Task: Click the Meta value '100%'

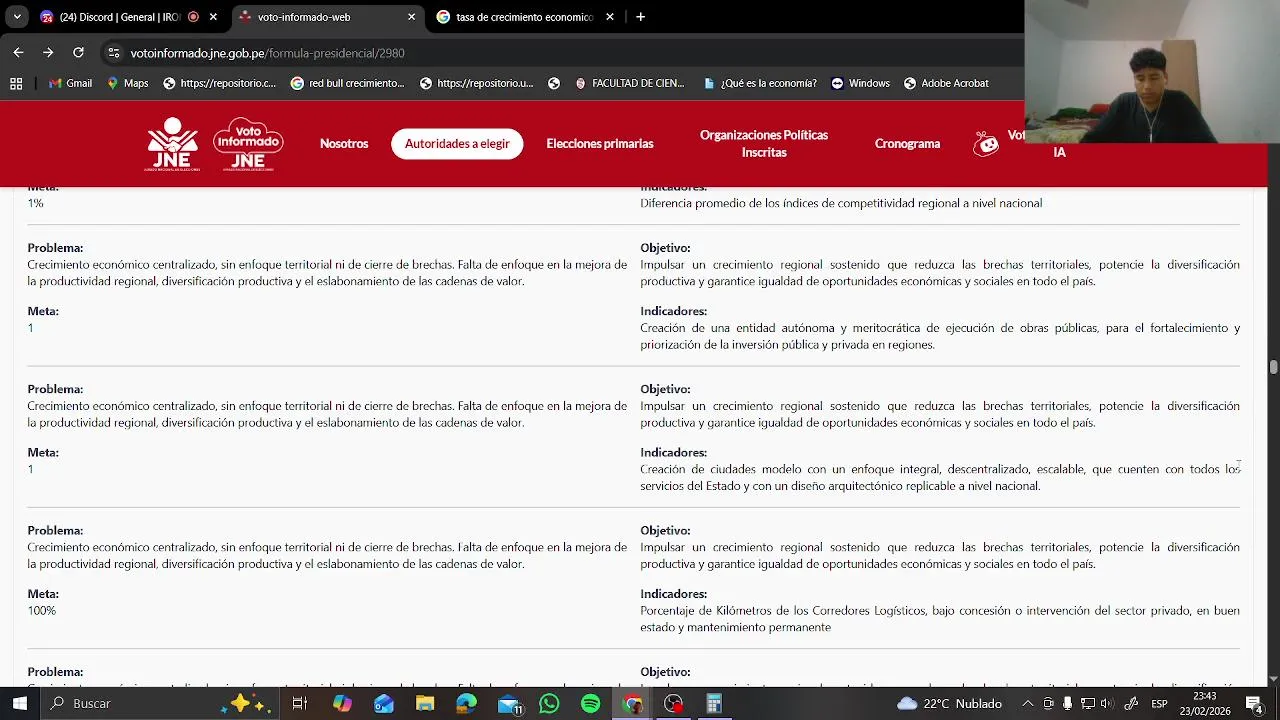Action: tap(42, 610)
